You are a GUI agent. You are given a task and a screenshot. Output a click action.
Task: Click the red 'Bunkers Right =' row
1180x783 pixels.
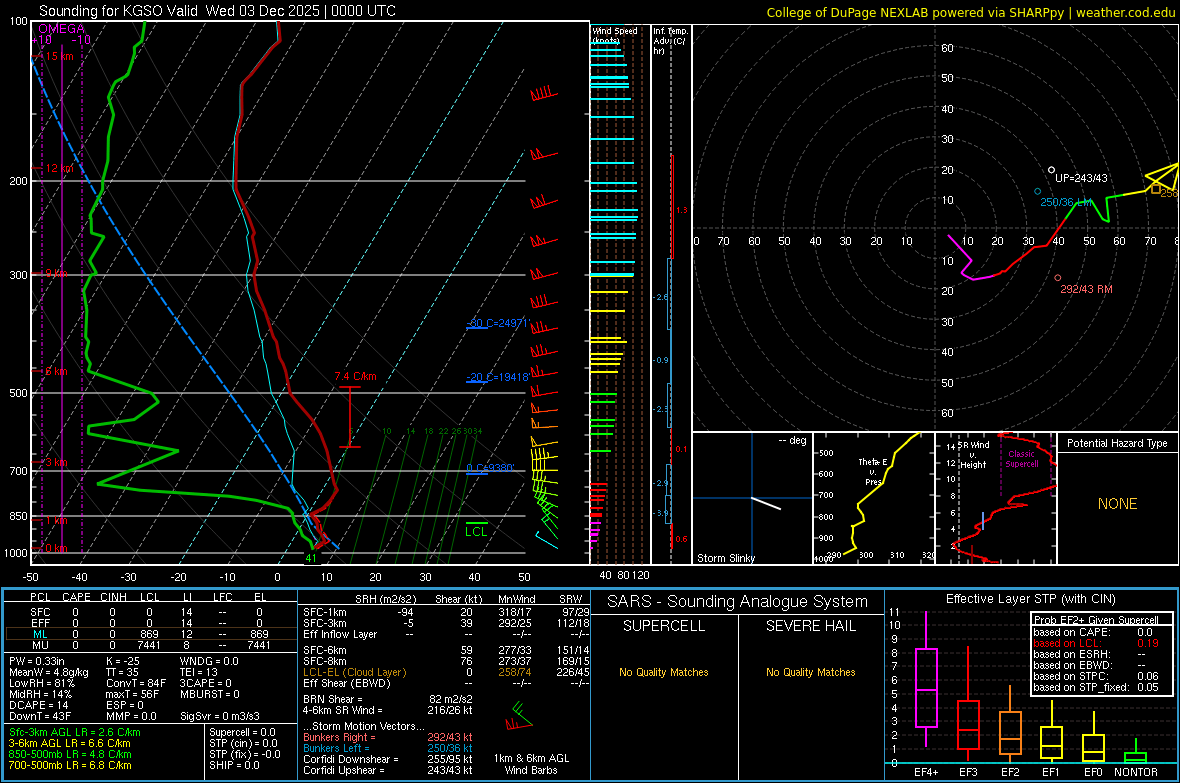(388, 737)
